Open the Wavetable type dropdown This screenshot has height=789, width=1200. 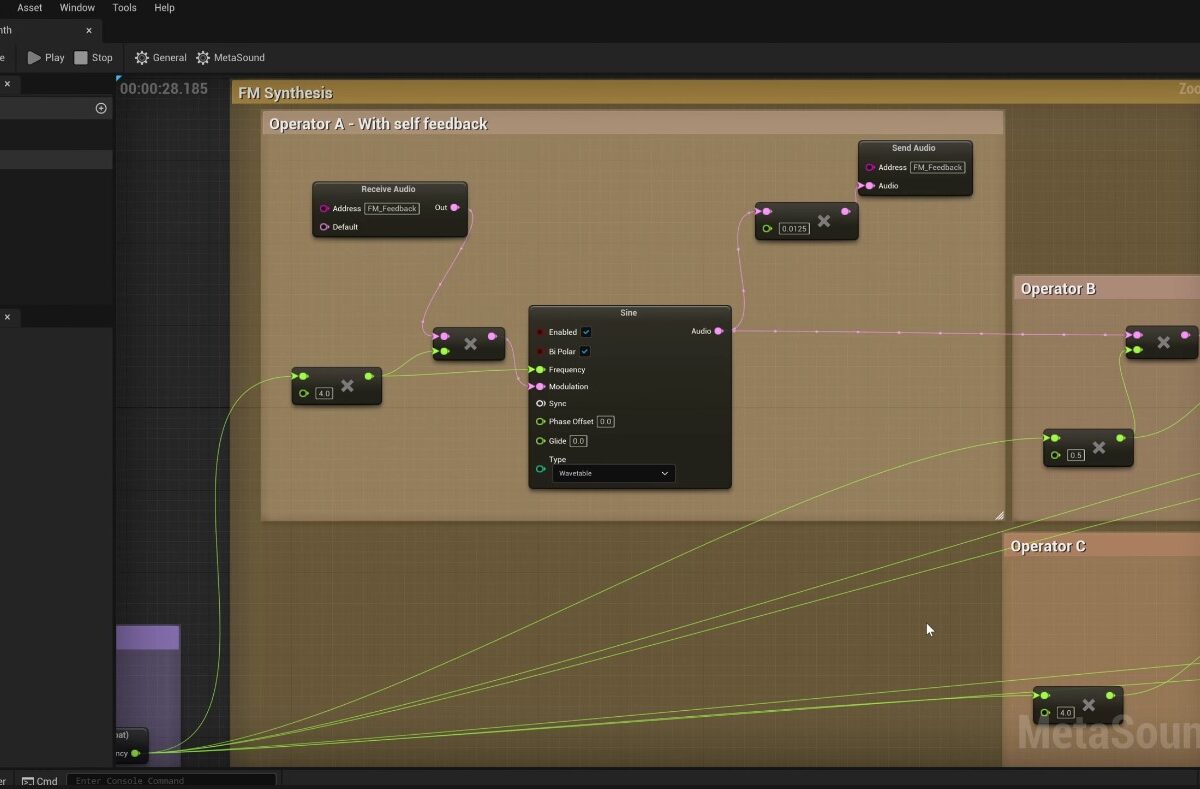pos(613,473)
